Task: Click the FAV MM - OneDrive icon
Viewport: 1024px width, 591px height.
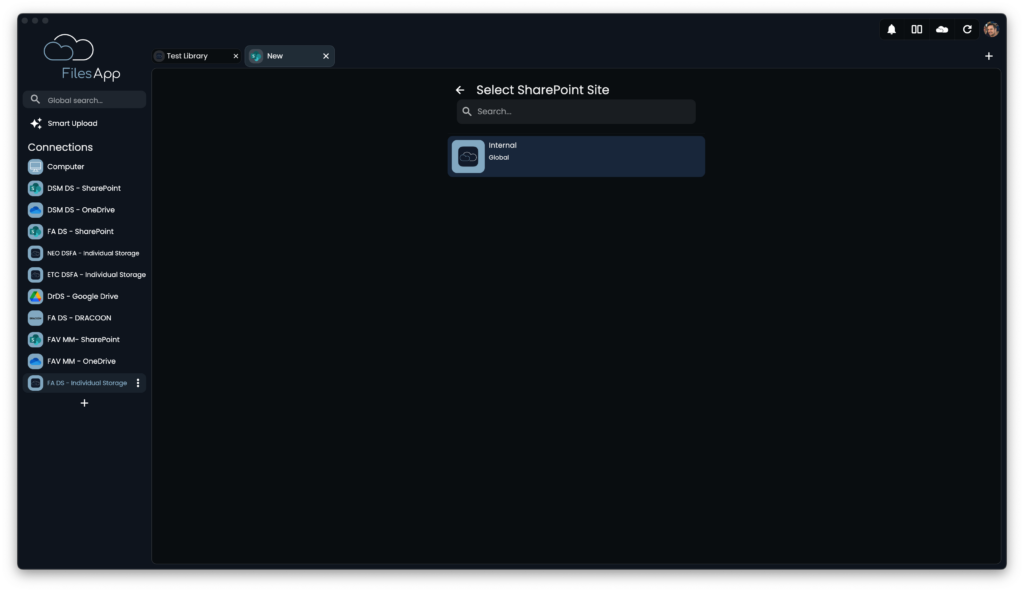Action: tap(35, 360)
